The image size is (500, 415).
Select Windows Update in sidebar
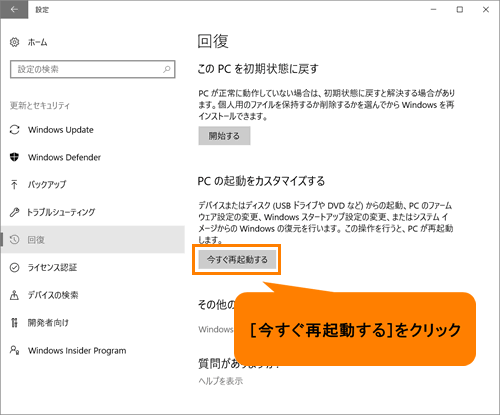(61, 130)
